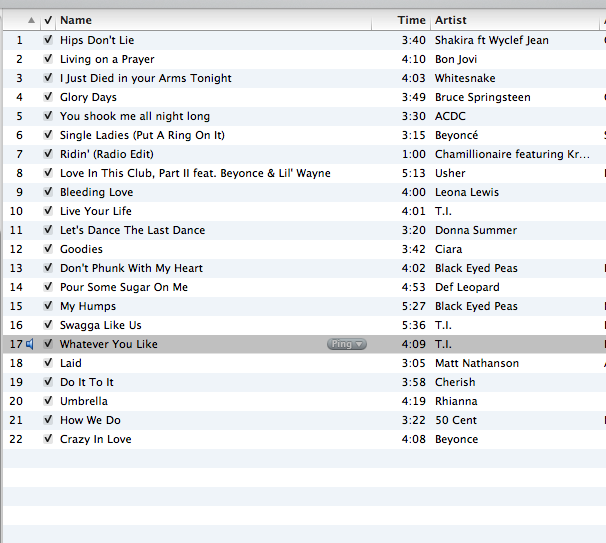Select the song Do It To It

point(87,382)
